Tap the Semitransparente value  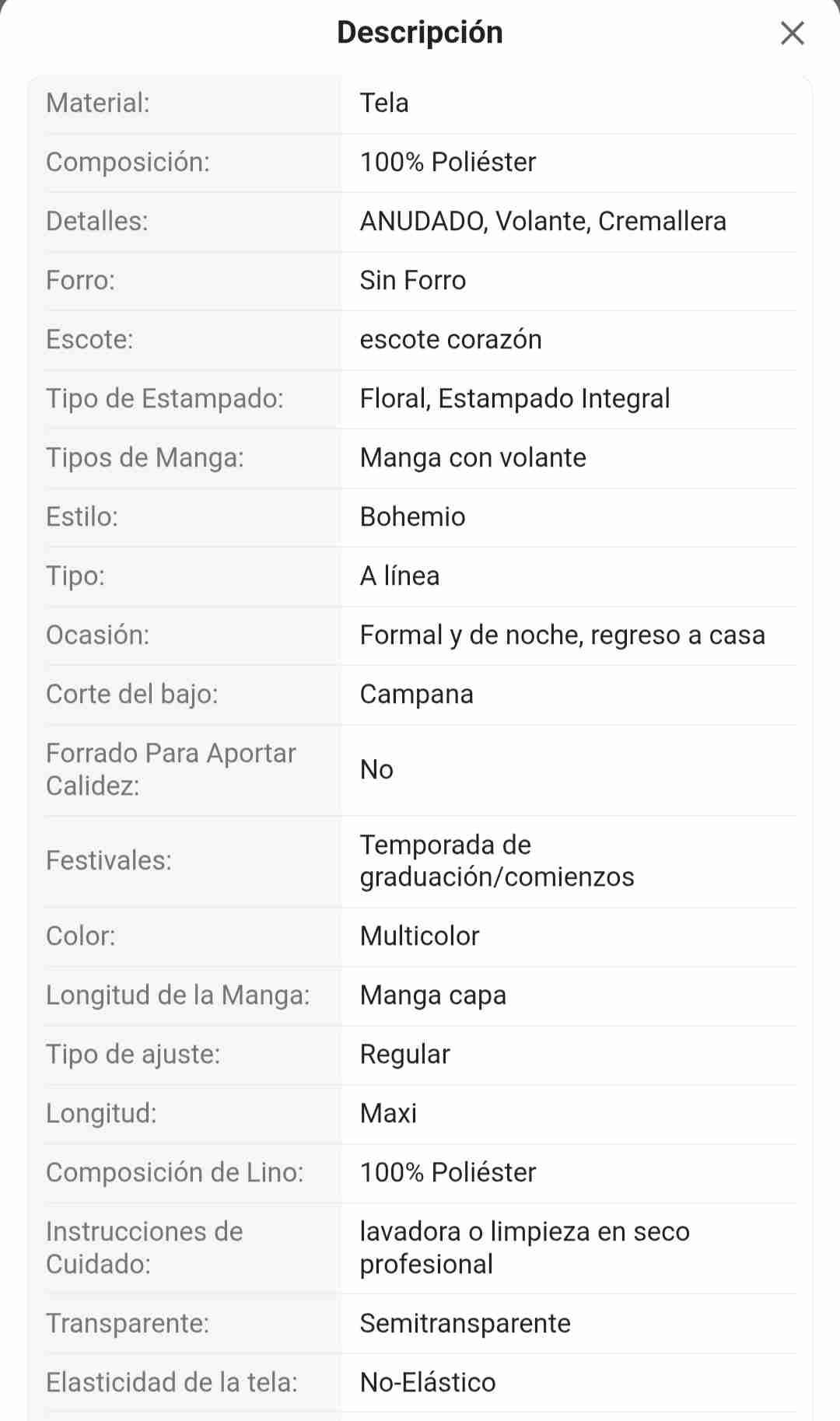click(465, 1323)
